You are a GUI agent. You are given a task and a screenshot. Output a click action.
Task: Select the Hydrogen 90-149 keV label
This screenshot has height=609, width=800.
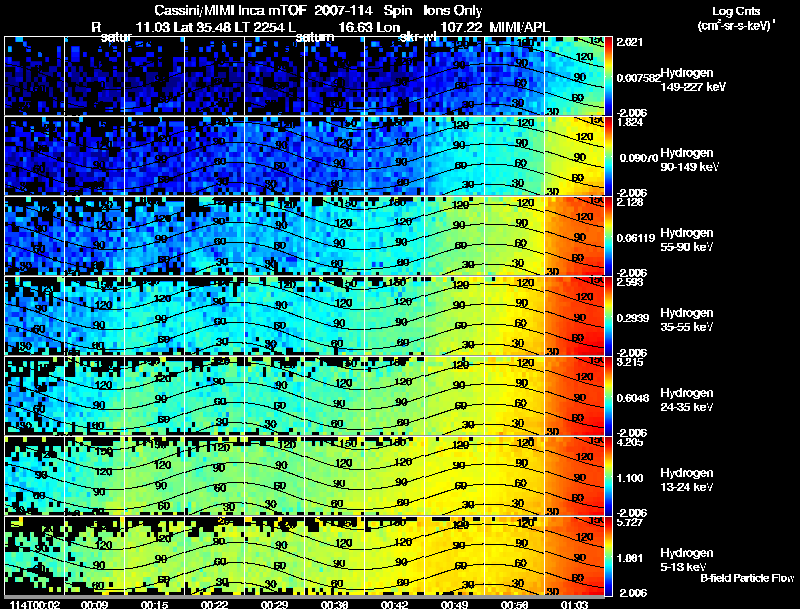(690, 160)
